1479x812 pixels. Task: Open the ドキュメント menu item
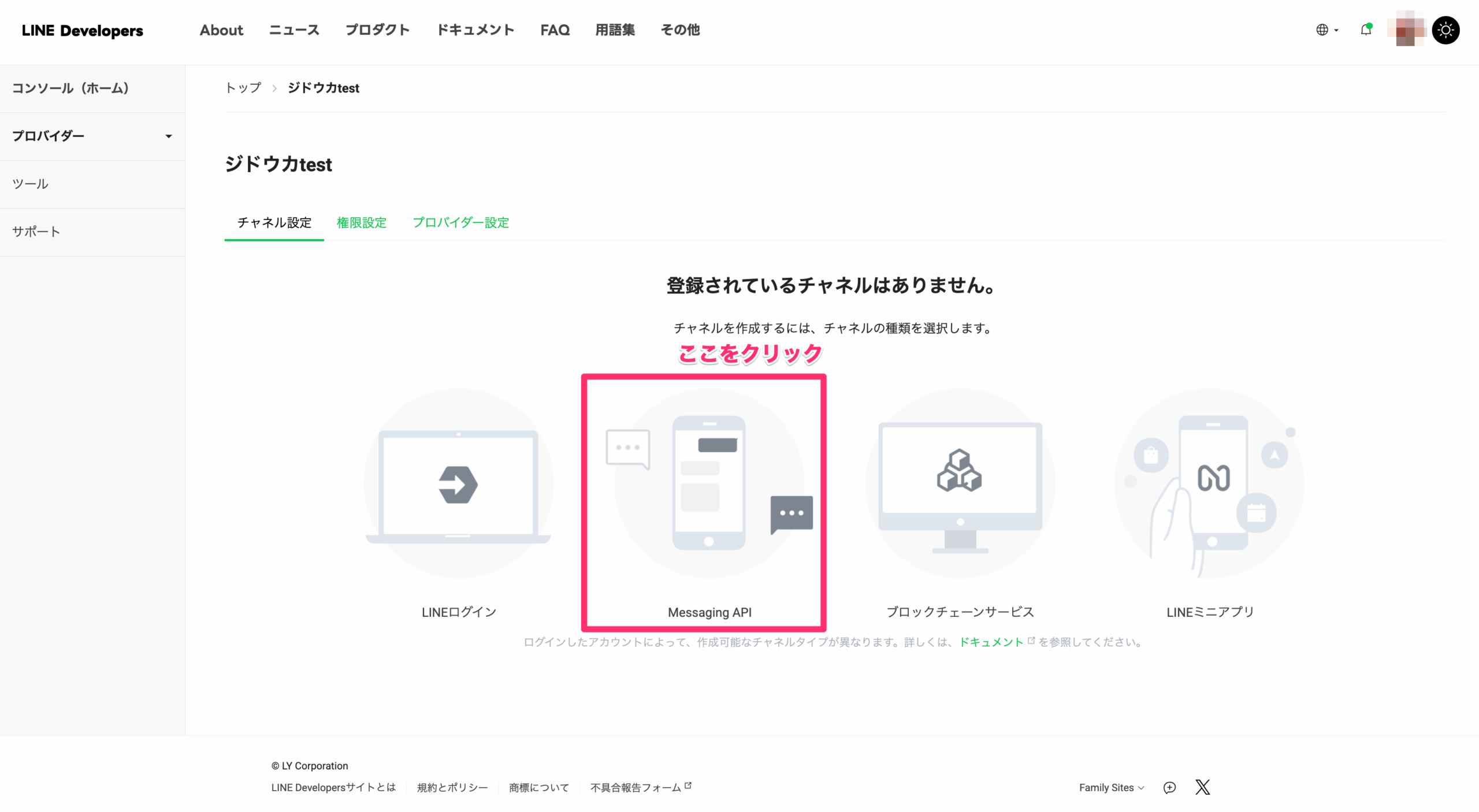(475, 30)
